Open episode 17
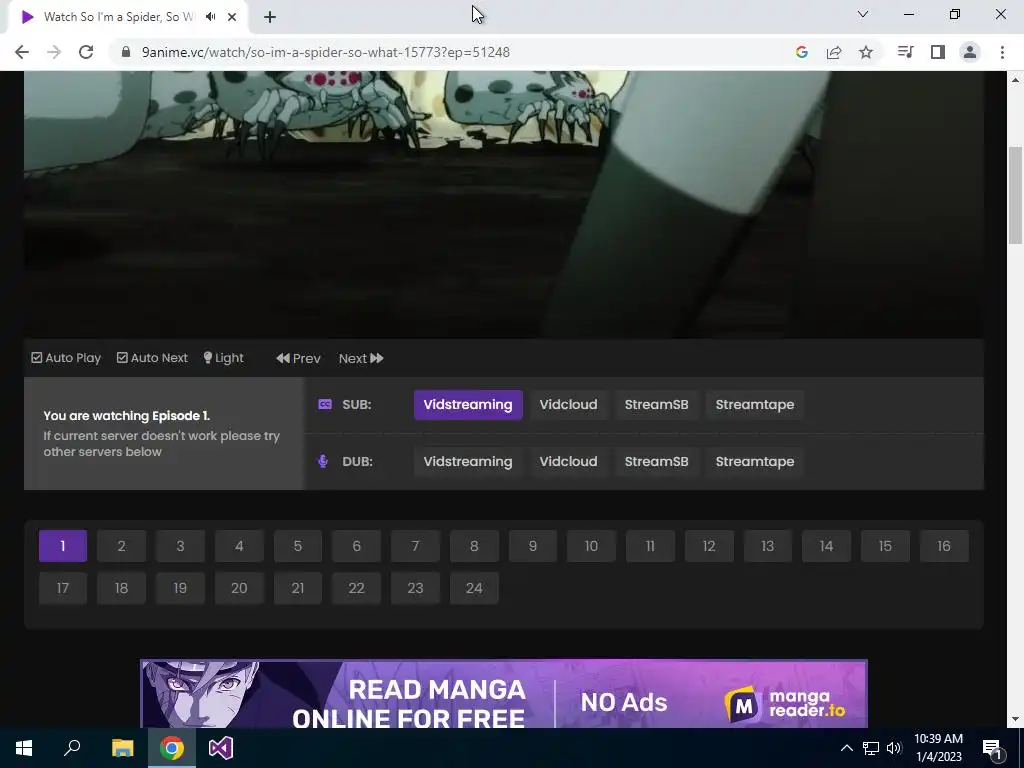 pos(63,588)
